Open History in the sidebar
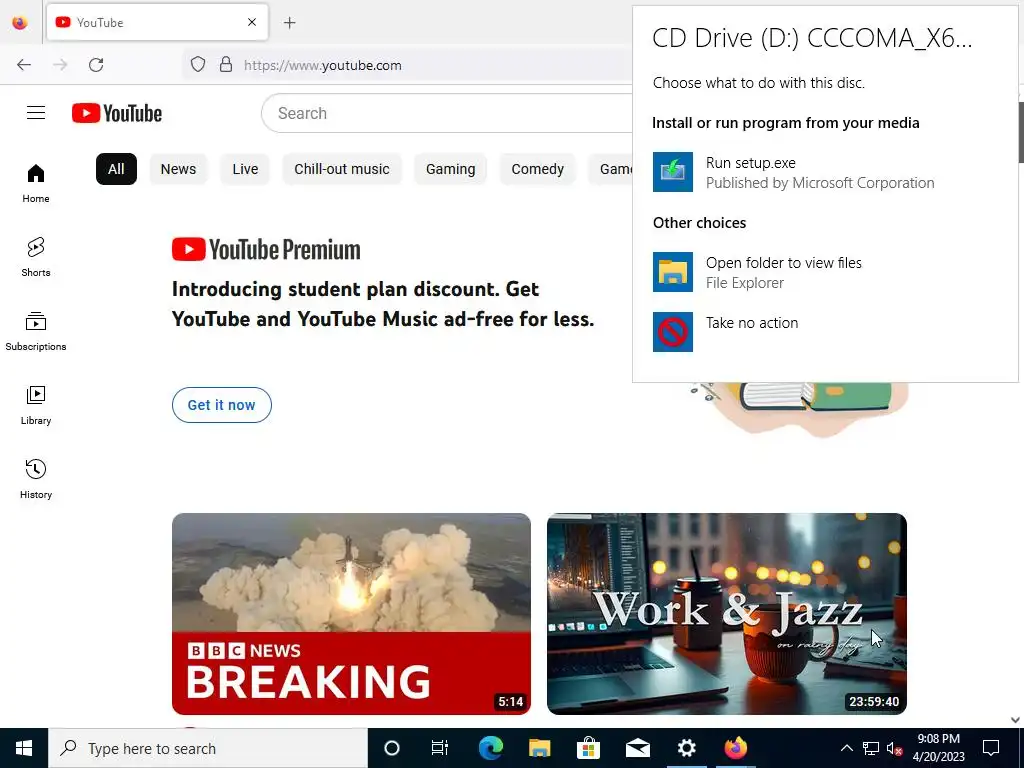This screenshot has width=1024, height=768. [x=36, y=480]
